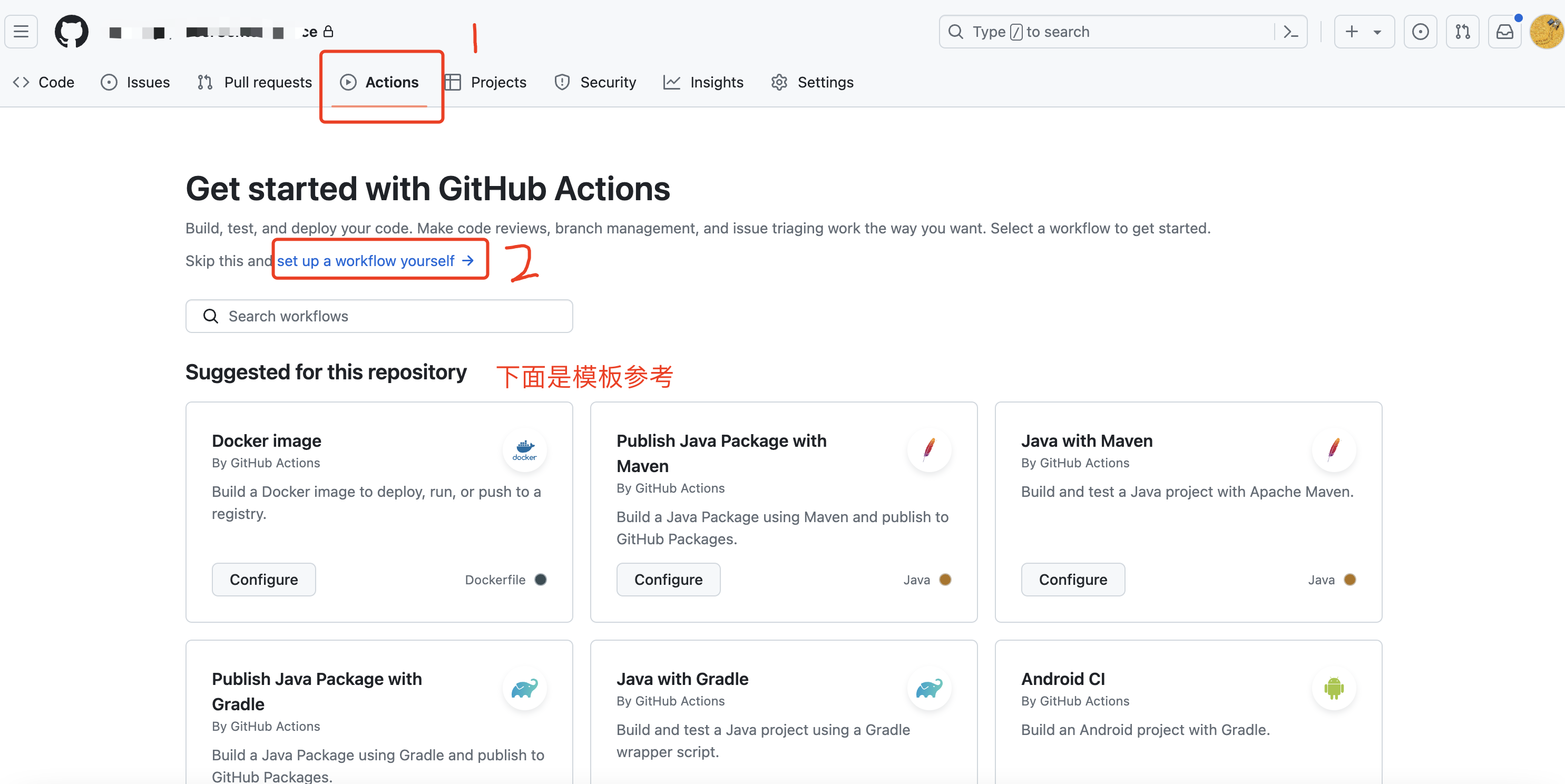Expand the create-new dropdown caret
Viewport: 1565px width, 784px height.
1377,32
